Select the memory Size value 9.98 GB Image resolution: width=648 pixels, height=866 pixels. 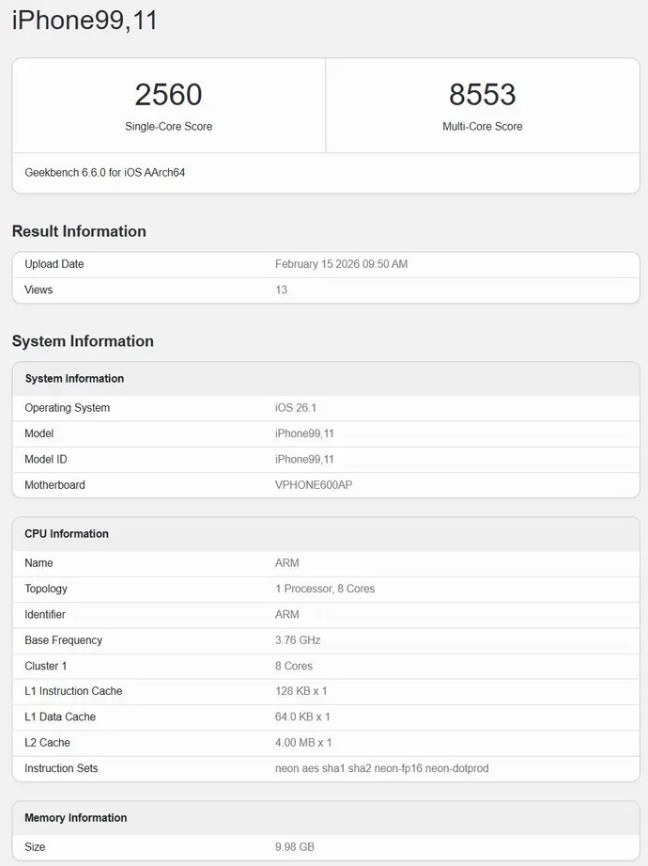[294, 847]
